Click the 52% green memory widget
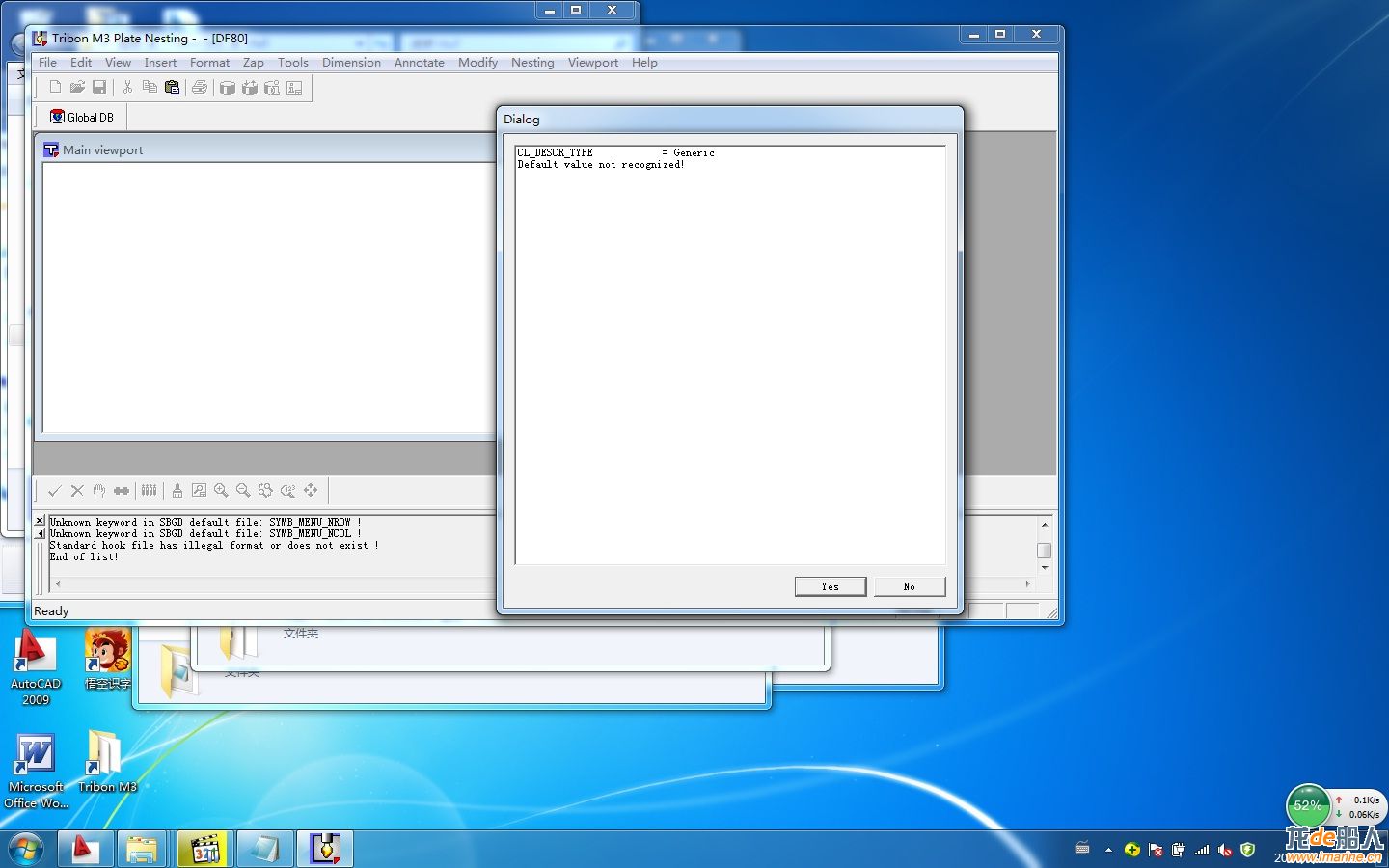The height and width of the screenshot is (868, 1389). click(1308, 805)
